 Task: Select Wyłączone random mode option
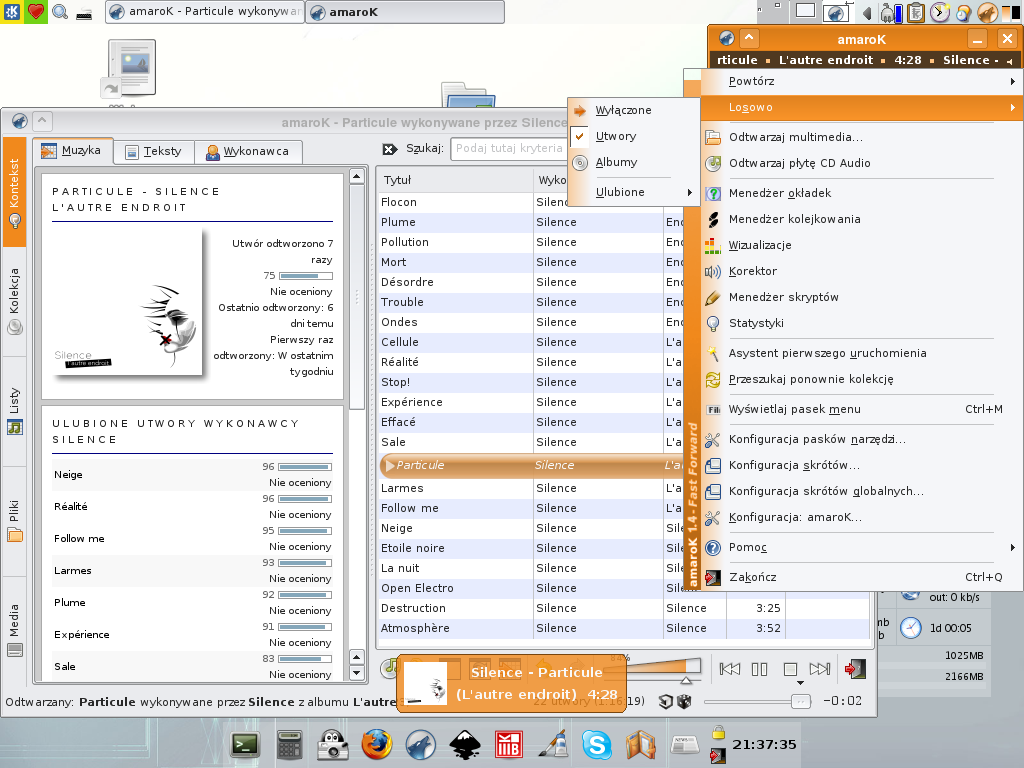click(635, 110)
